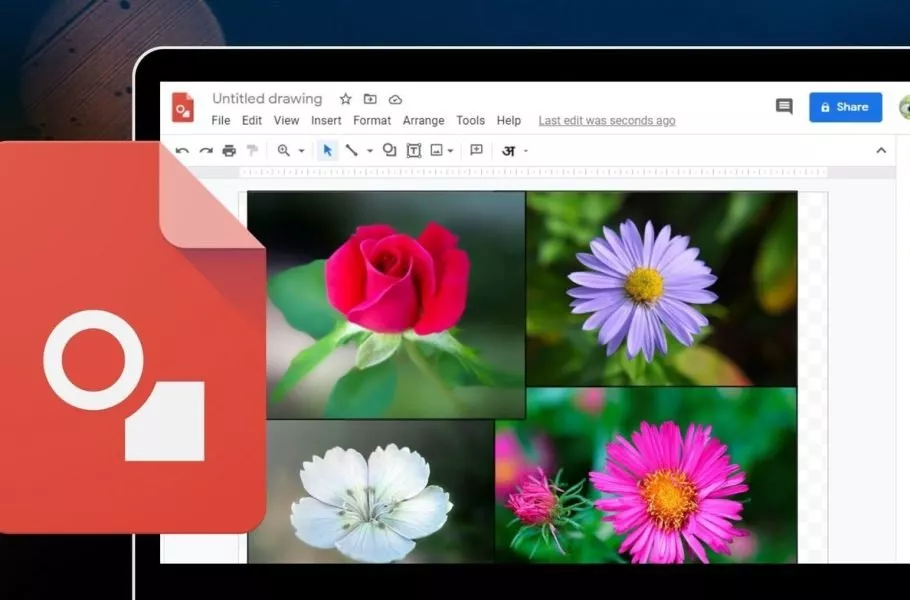The width and height of the screenshot is (910, 600).
Task: Click the blue Share button
Action: (x=846, y=107)
